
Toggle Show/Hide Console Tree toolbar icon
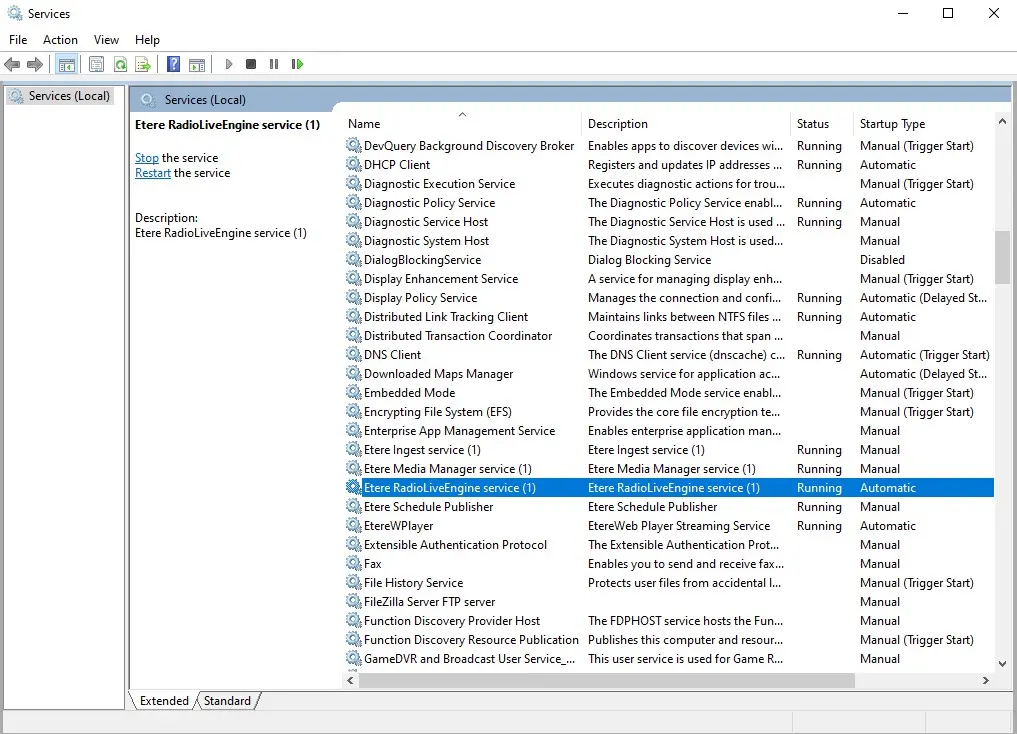(66, 65)
